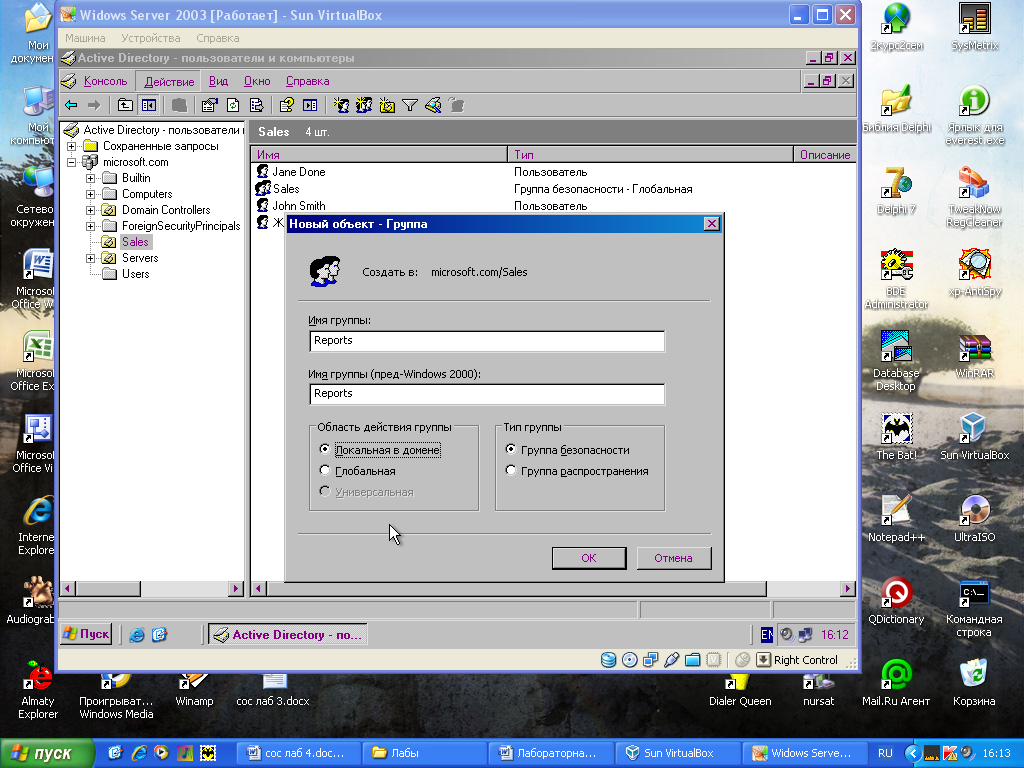
Task: Select Локальная в домене scope radio
Action: pyautogui.click(x=325, y=449)
